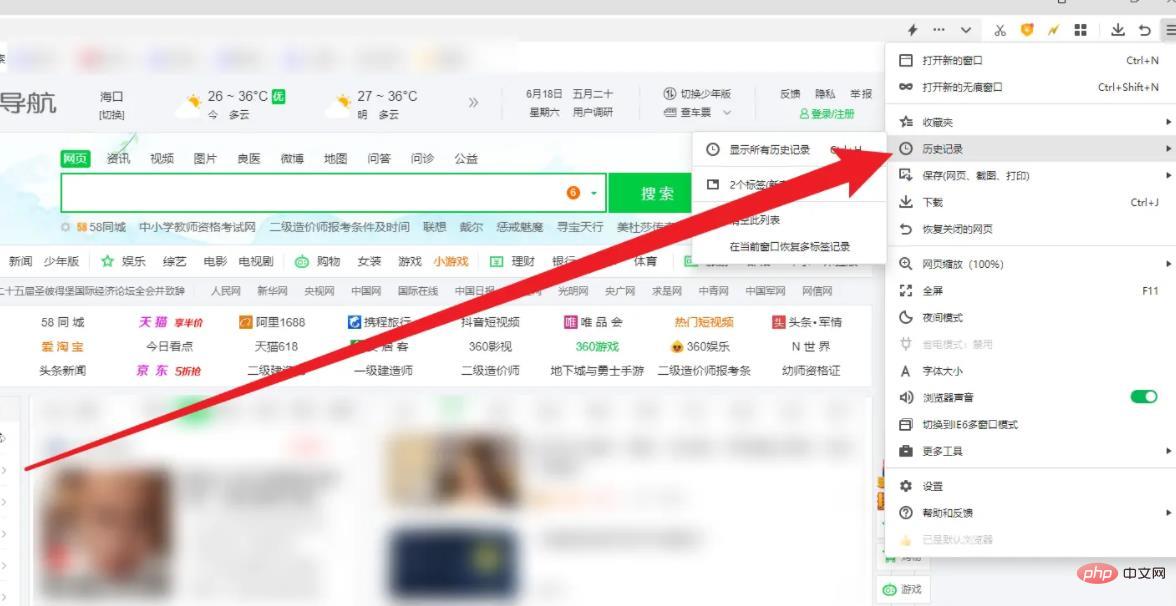This screenshot has height=606, width=1176.
Task: Click the 购物 category icon
Action: click(x=301, y=262)
